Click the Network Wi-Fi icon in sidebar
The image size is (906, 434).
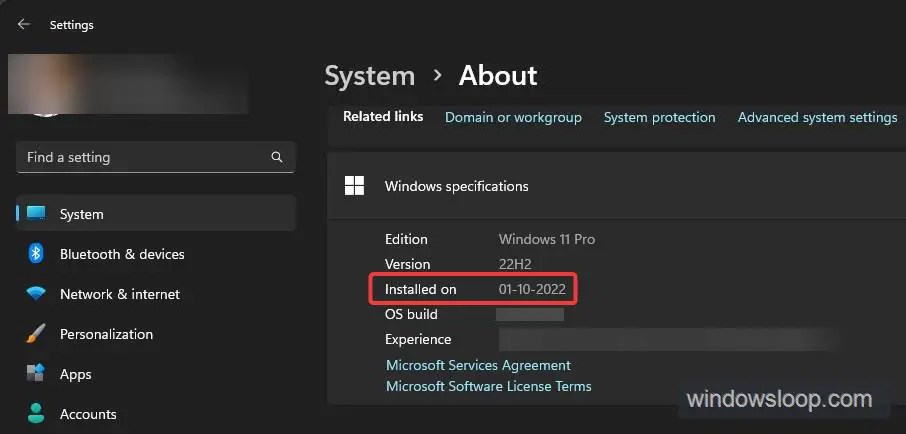[36, 294]
